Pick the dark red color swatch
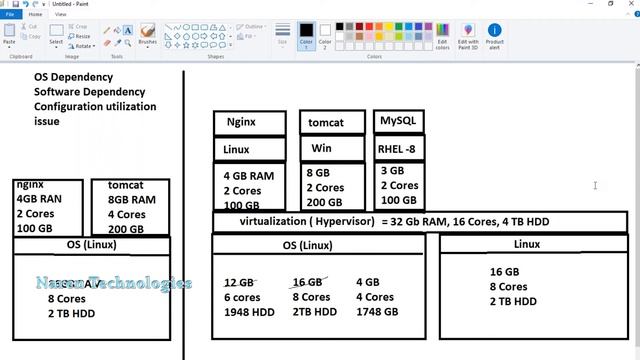Viewport: 640px width, 360px height. (x=359, y=27)
